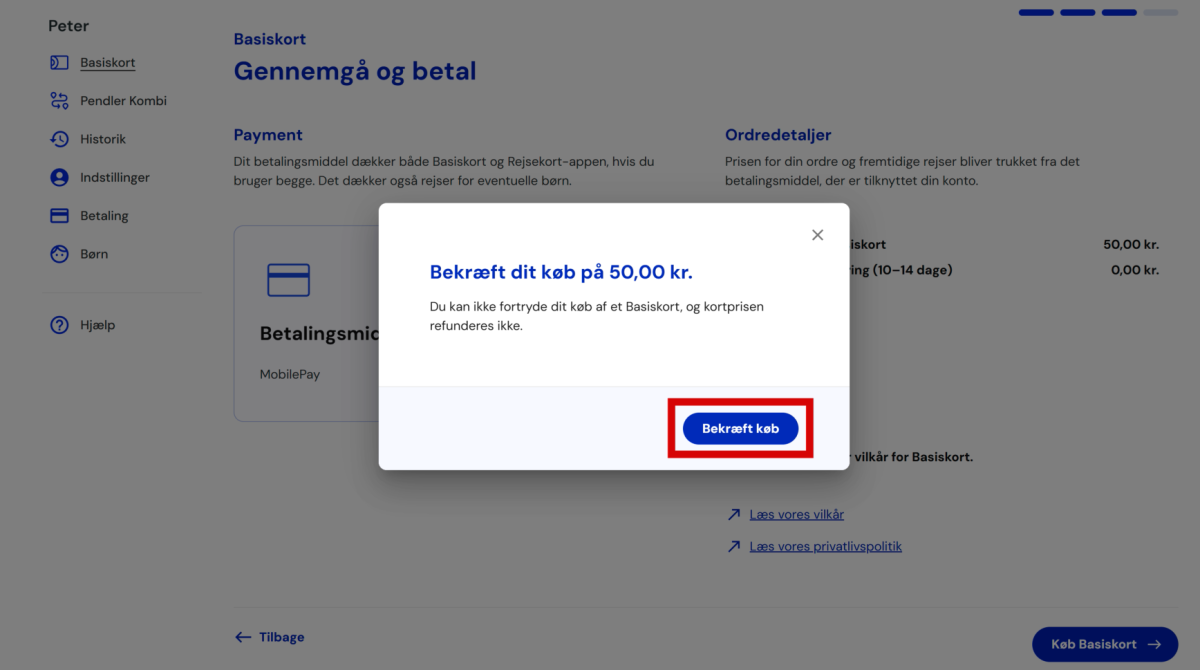The width and height of the screenshot is (1200, 670).
Task: Click arrow icon beside Læs vores privatlivspolitik
Action: 734,547
